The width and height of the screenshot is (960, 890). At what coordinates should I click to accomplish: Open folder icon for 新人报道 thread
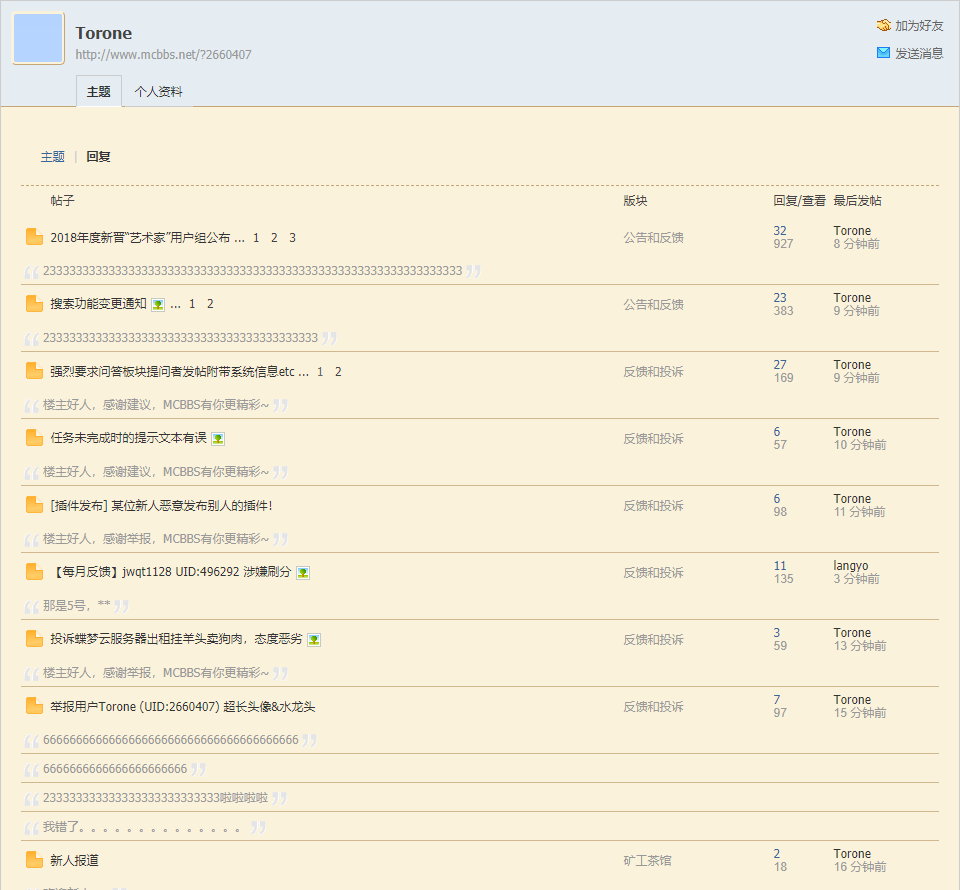tap(34, 860)
